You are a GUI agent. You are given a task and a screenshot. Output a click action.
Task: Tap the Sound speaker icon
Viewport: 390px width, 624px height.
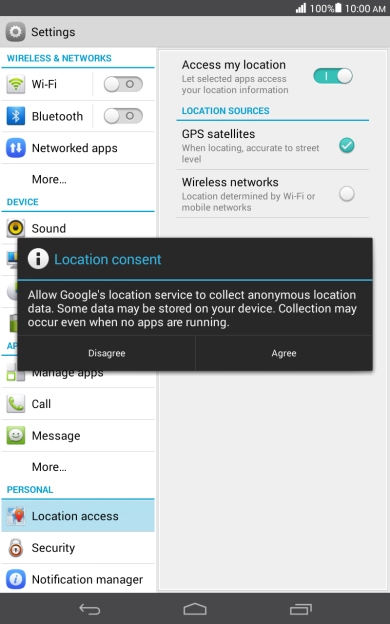click(16, 228)
